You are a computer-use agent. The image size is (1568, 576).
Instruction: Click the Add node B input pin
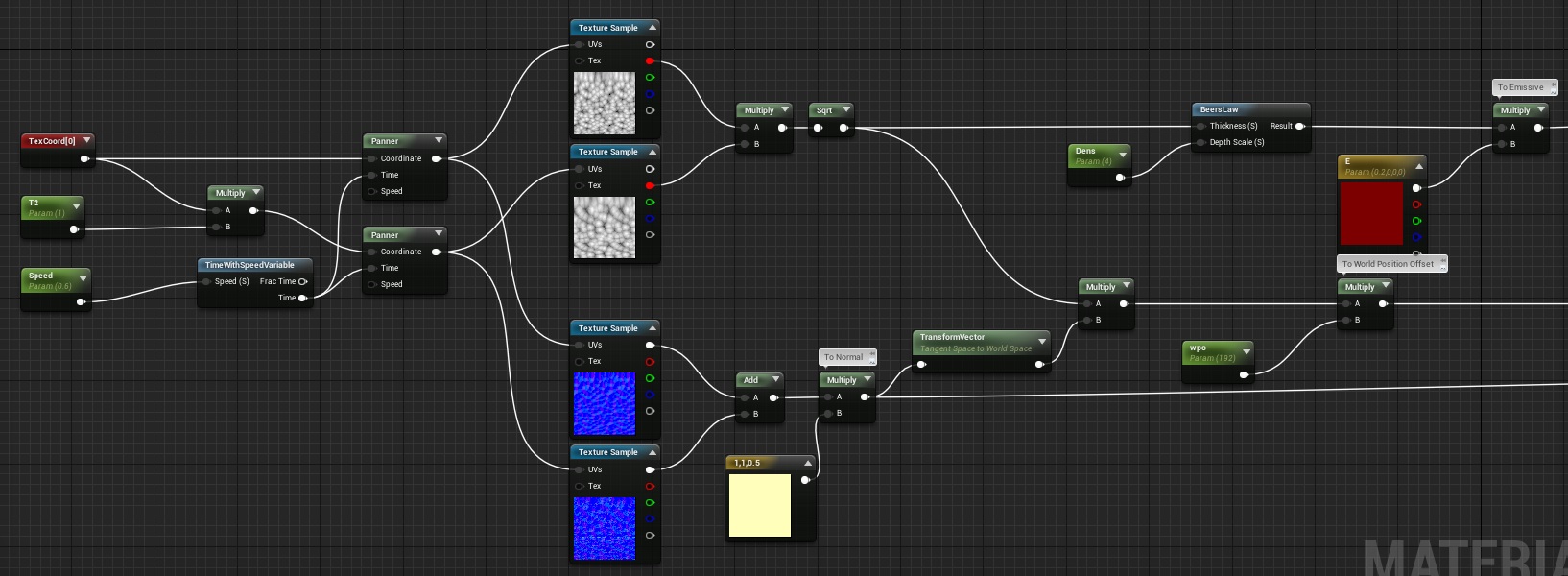pos(745,414)
